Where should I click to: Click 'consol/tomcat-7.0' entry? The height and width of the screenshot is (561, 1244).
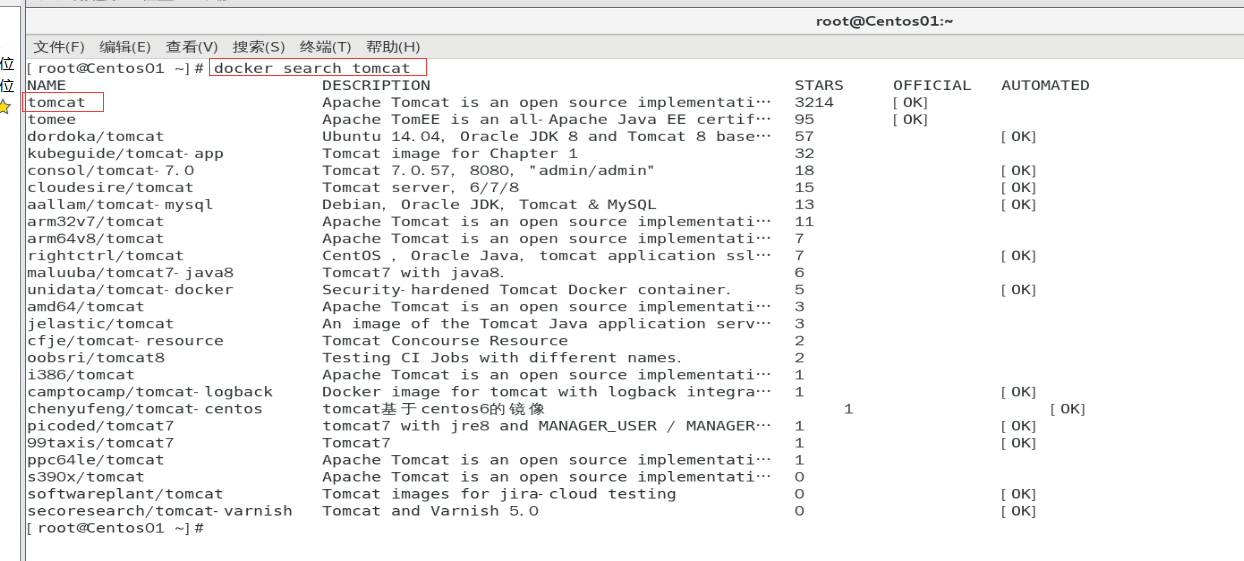(111, 170)
